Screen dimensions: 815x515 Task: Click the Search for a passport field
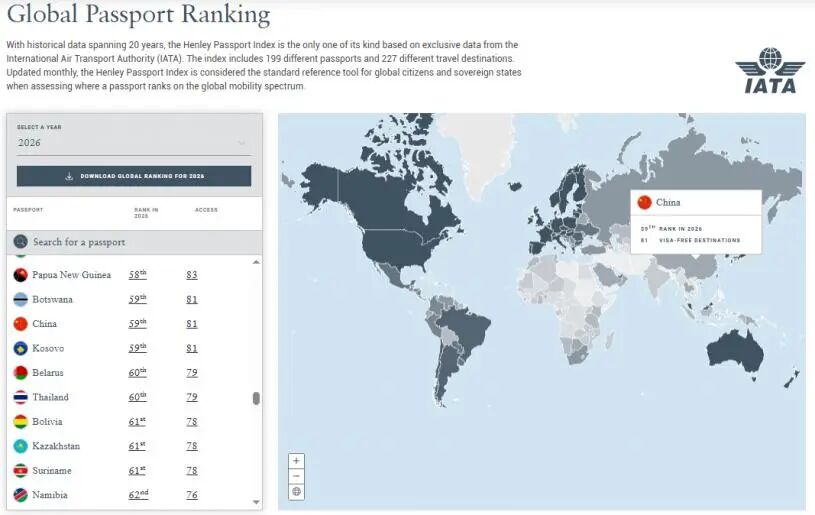[135, 242]
